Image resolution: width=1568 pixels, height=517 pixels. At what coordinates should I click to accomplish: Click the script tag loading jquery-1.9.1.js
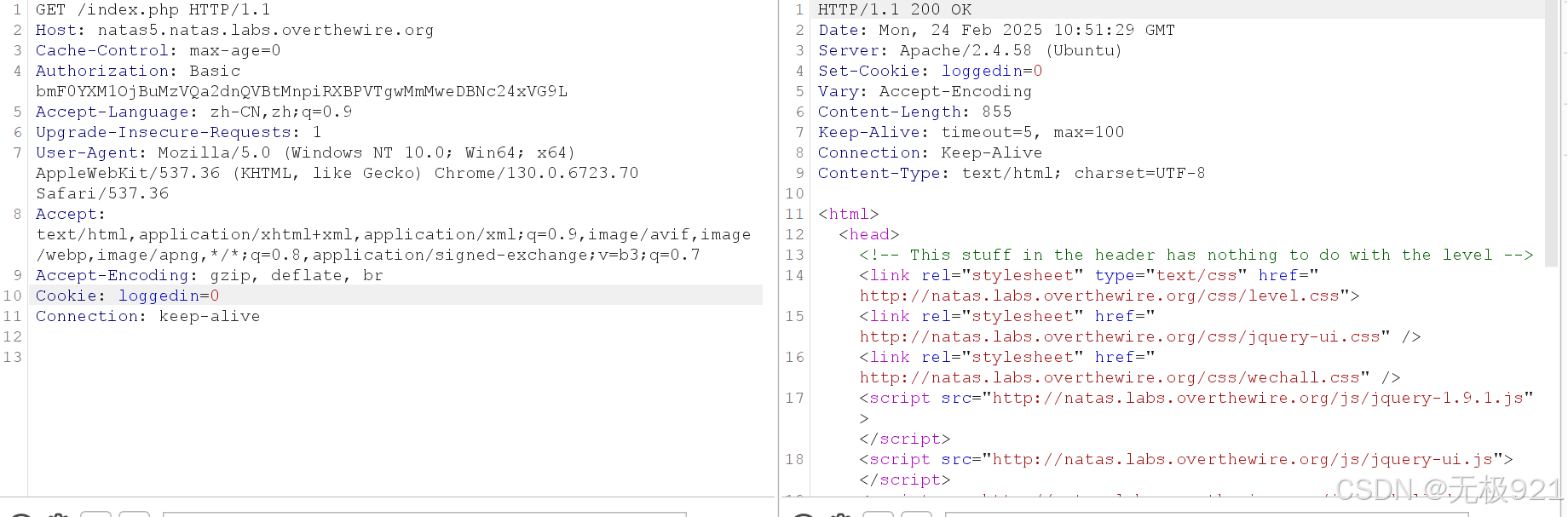[1196, 398]
